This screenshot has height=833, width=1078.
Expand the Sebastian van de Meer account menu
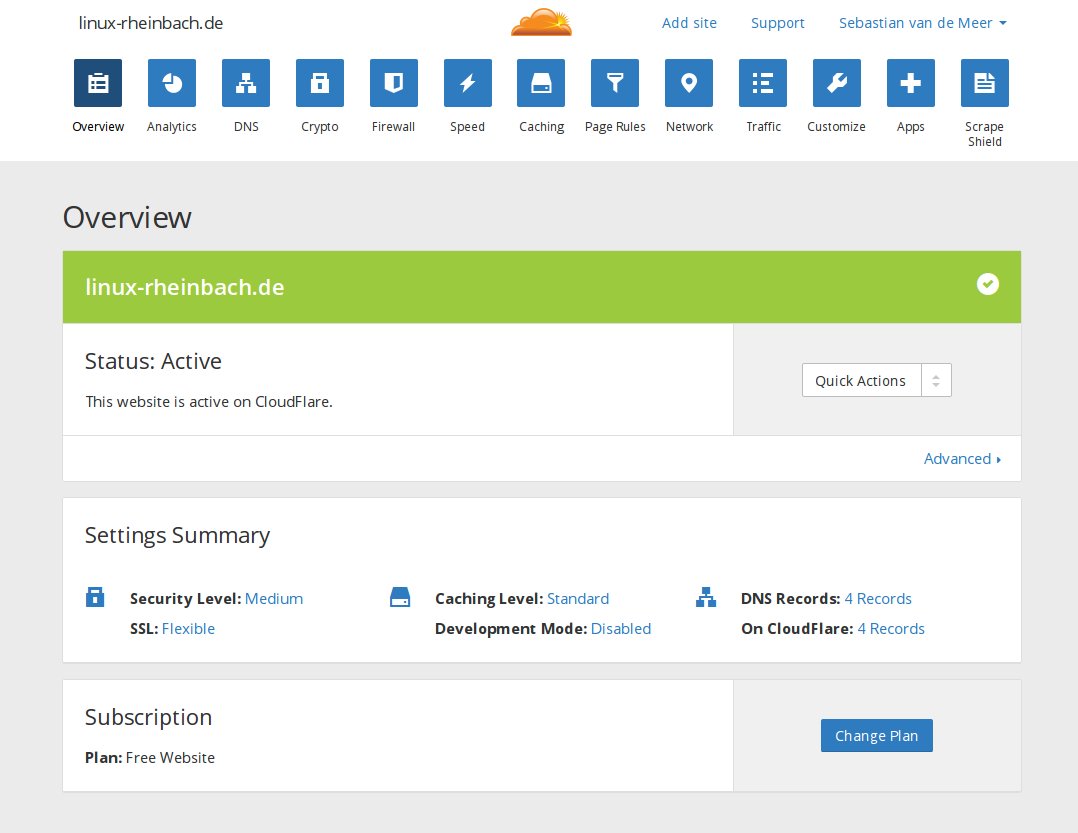(923, 23)
